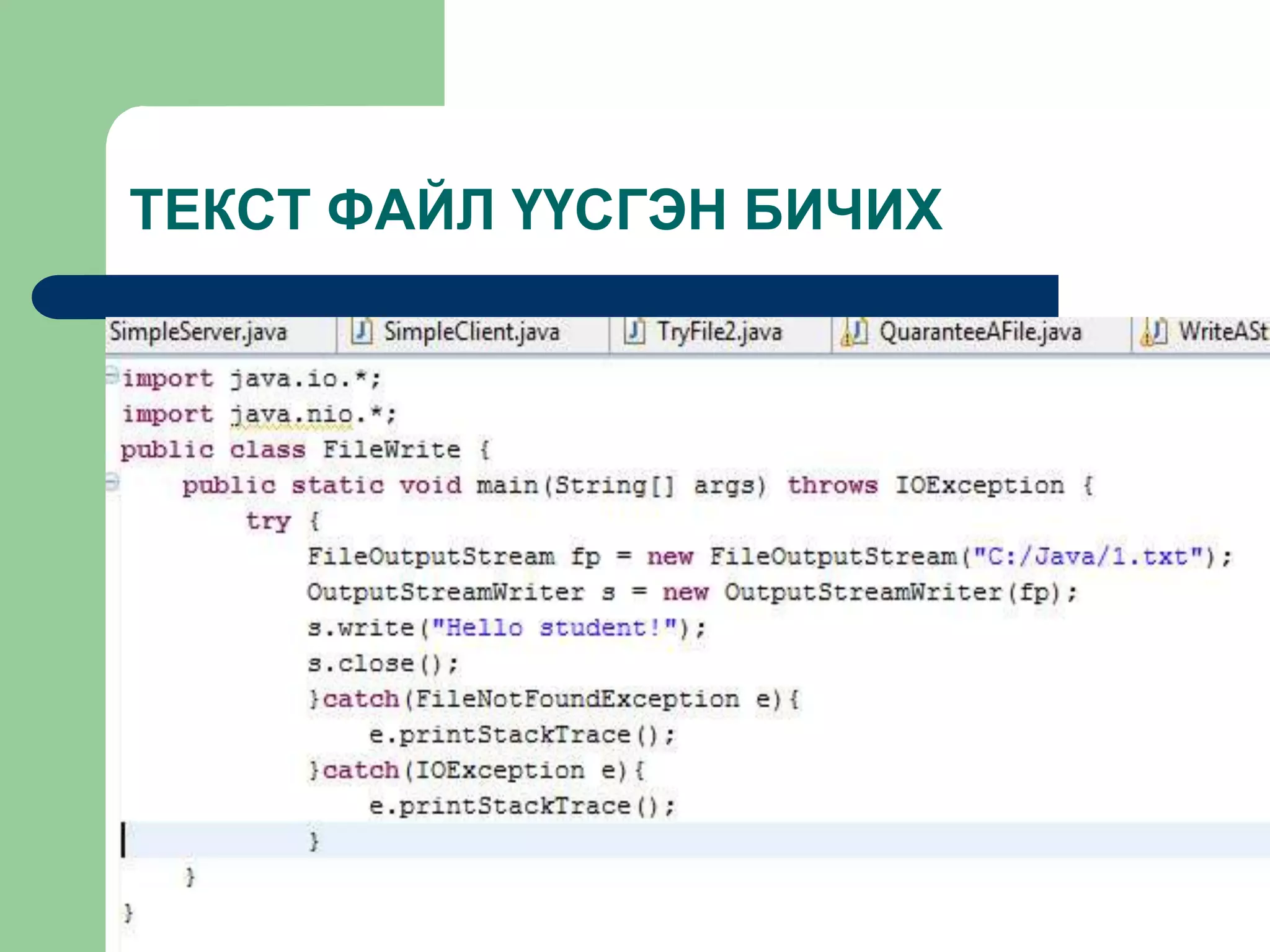1270x952 pixels.
Task: Open the SimpleClient.java editor tab
Action: pyautogui.click(x=473, y=333)
